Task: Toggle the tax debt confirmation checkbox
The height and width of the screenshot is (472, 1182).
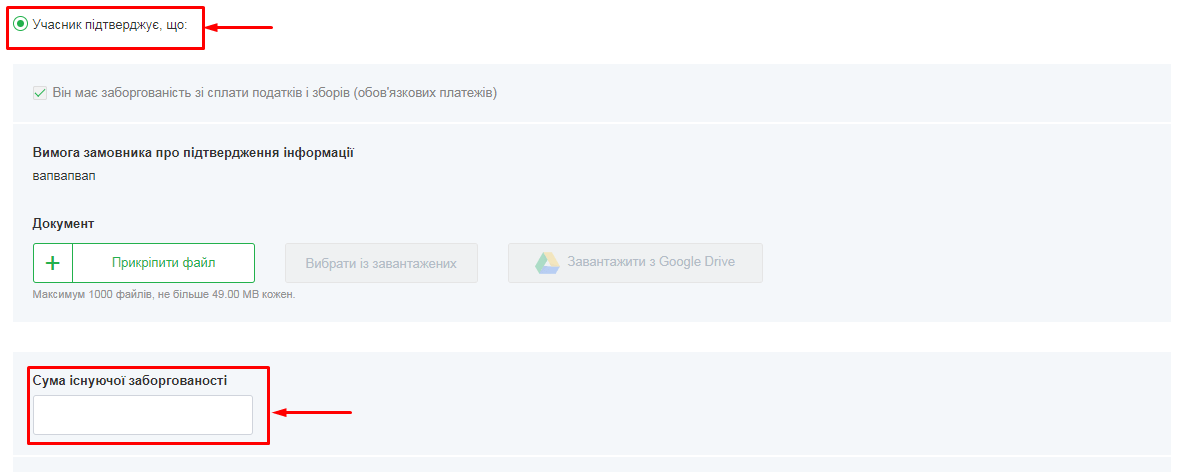Action: (x=40, y=93)
